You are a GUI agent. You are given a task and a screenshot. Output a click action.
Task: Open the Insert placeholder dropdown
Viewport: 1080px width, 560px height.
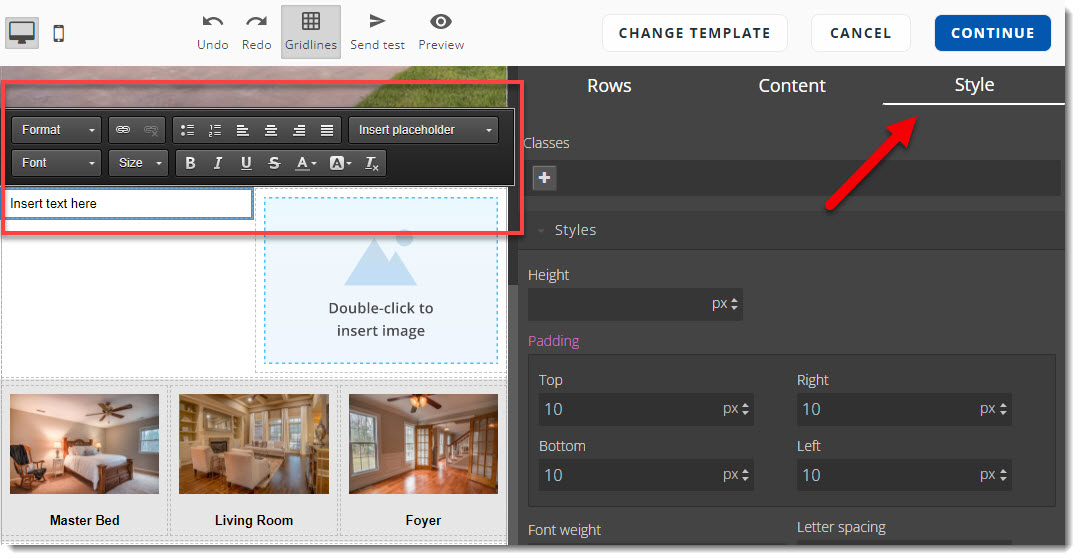coord(423,130)
